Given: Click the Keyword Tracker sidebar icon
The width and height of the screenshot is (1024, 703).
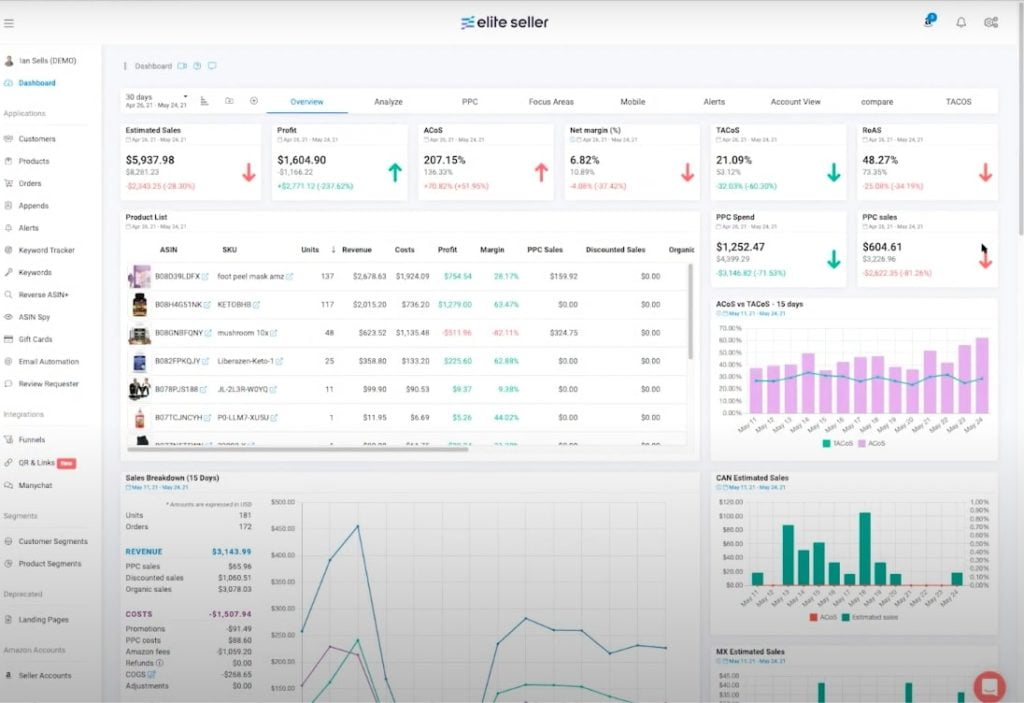Looking at the screenshot, I should coord(8,250).
